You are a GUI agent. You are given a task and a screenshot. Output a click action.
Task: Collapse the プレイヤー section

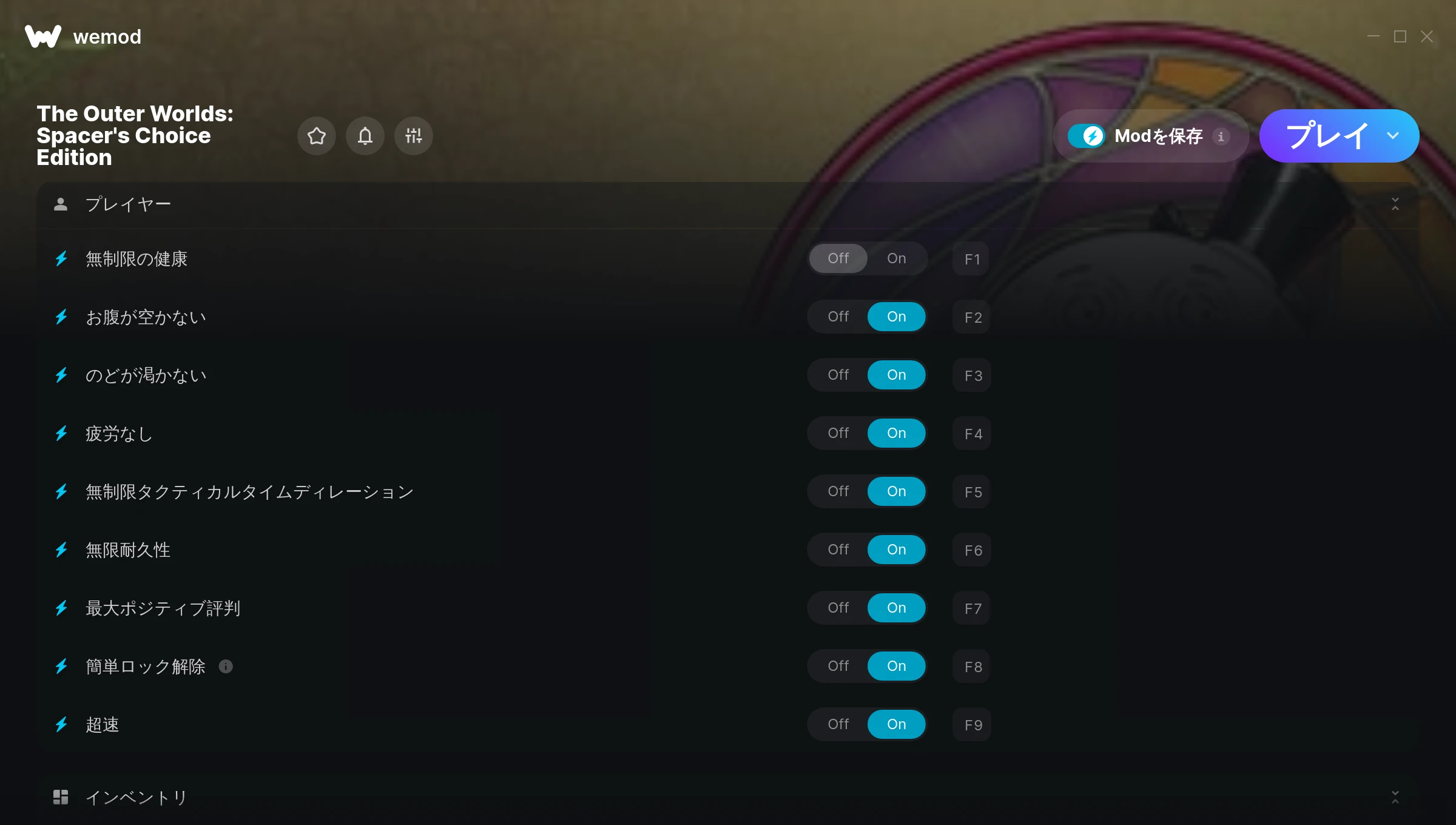1395,204
